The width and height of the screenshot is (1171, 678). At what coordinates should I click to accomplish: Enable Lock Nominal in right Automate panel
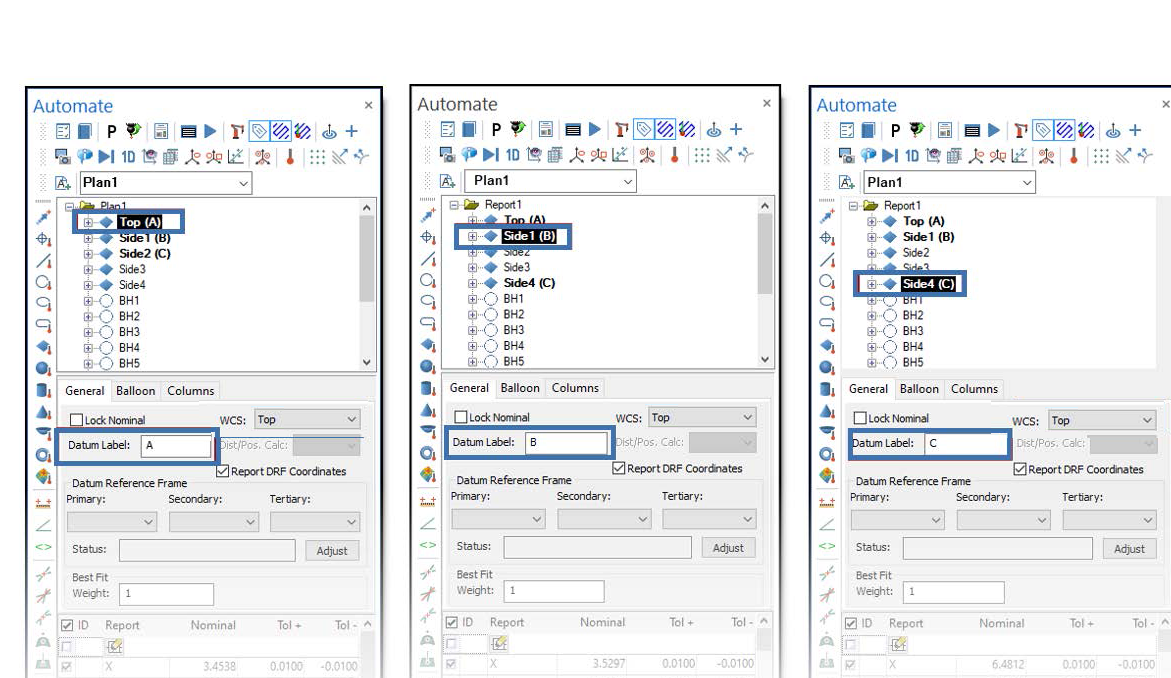(860, 418)
